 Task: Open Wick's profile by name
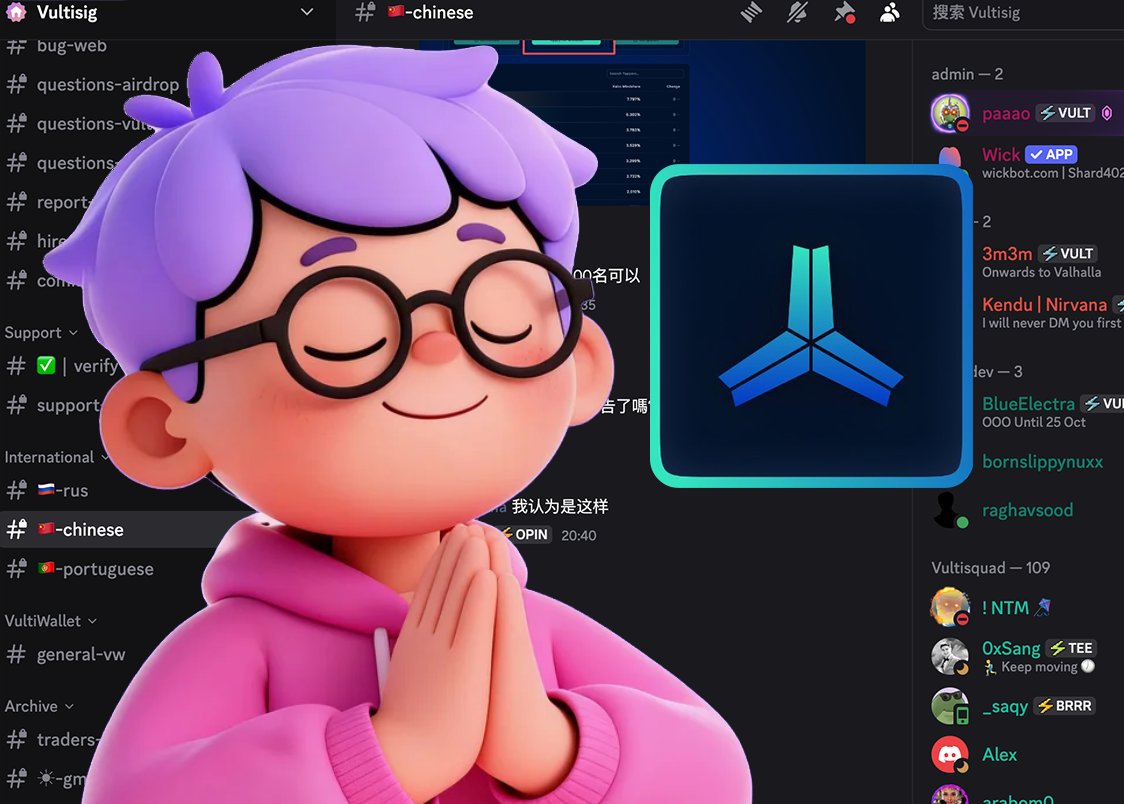[1001, 155]
